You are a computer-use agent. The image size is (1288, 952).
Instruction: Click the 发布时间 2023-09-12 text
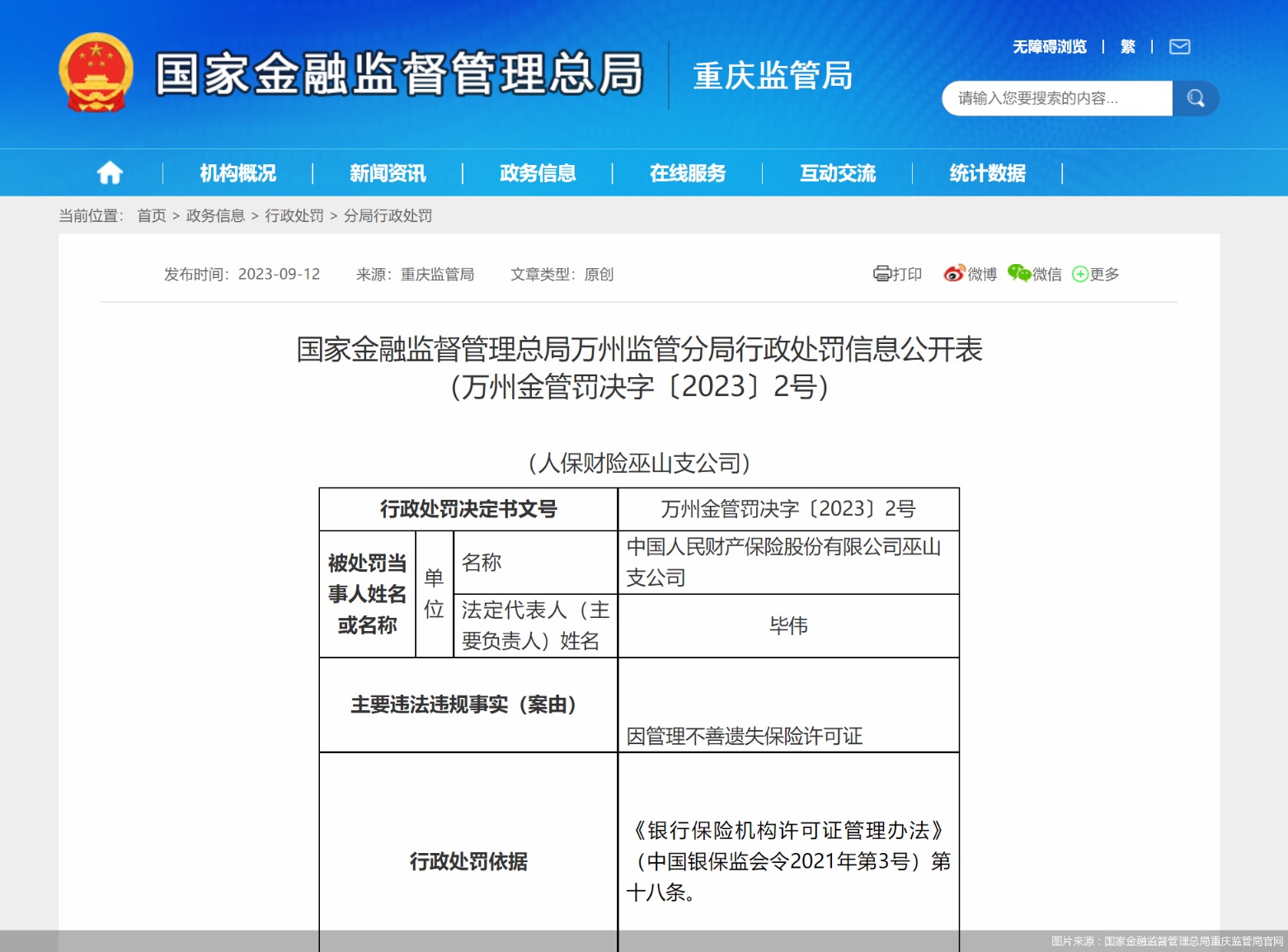pos(242,274)
